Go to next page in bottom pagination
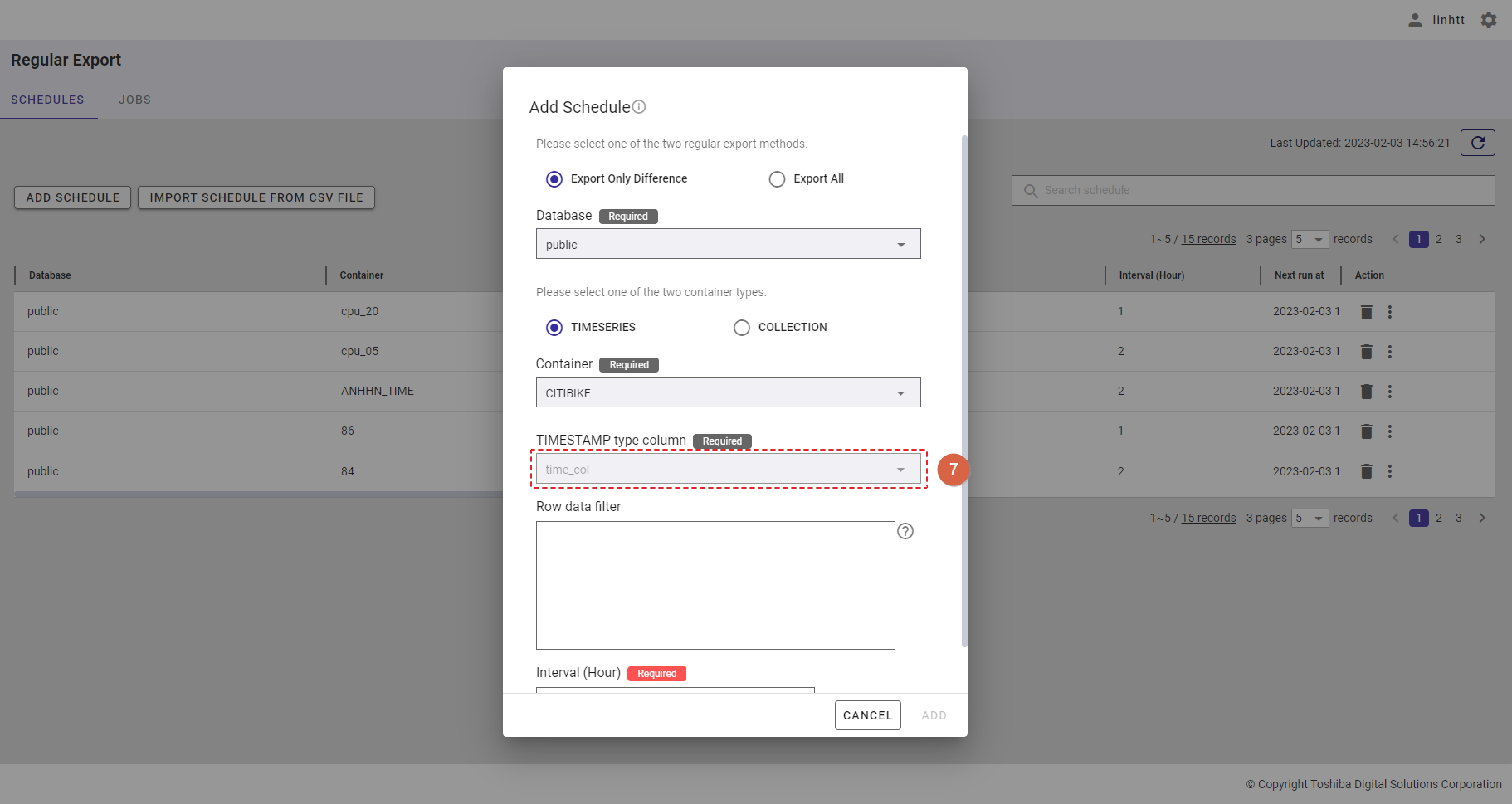1512x804 pixels. (1482, 518)
